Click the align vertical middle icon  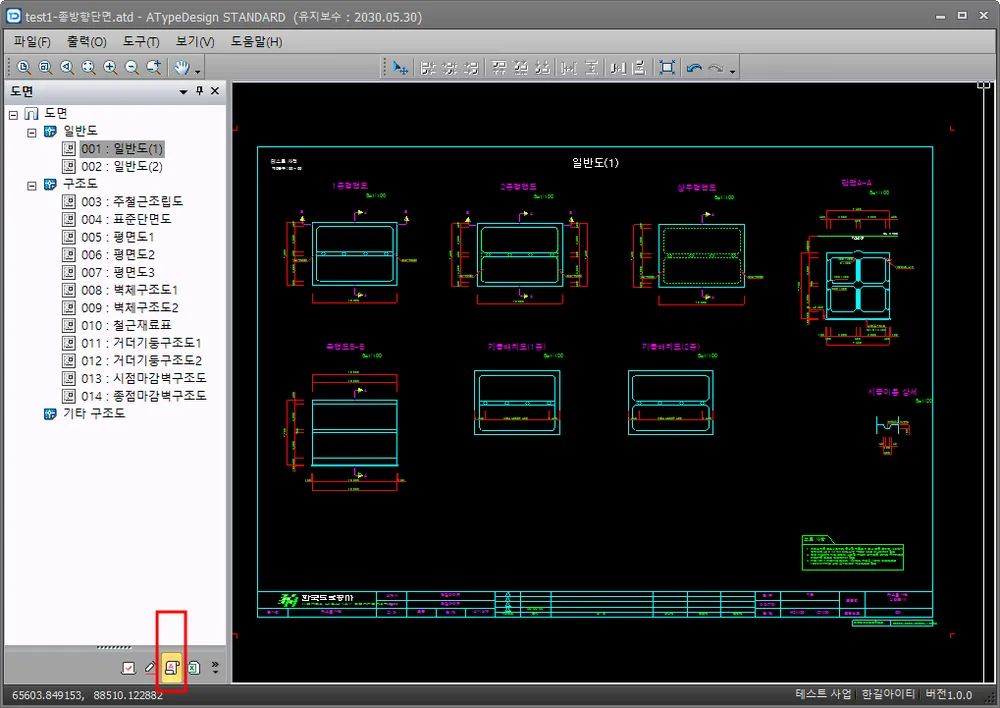point(521,68)
